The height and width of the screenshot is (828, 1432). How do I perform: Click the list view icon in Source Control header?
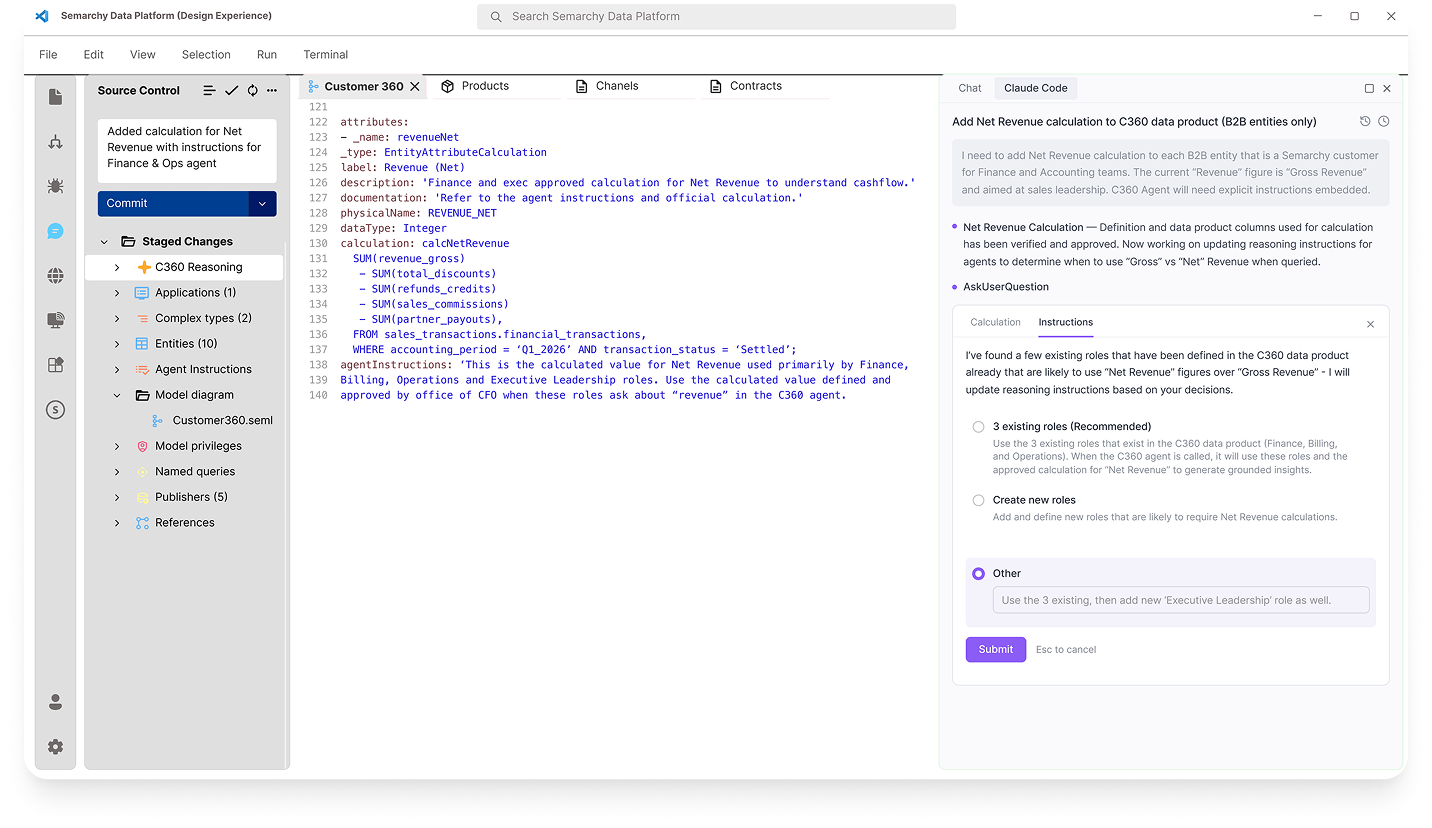209,90
